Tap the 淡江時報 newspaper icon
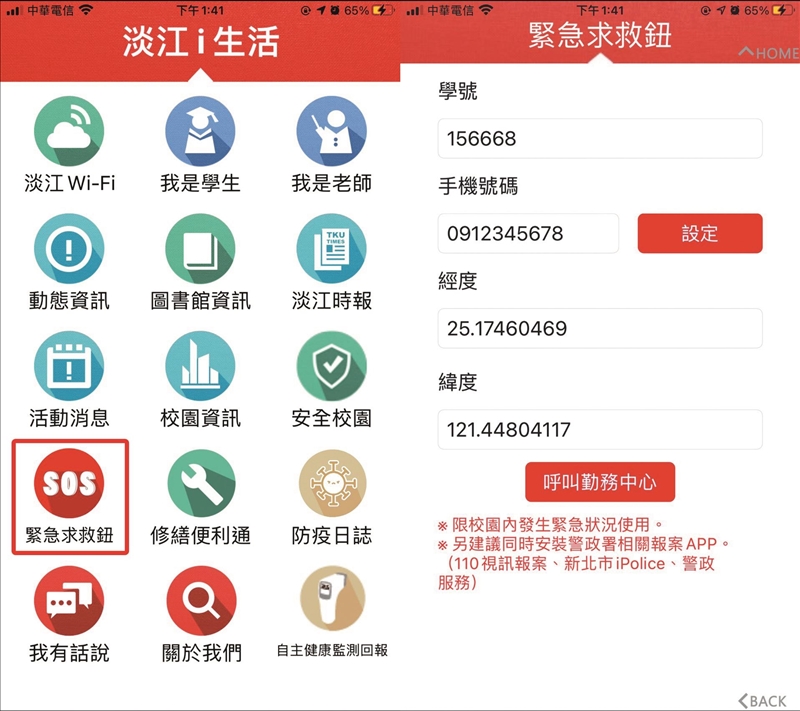This screenshot has height=711, width=800. coord(331,250)
